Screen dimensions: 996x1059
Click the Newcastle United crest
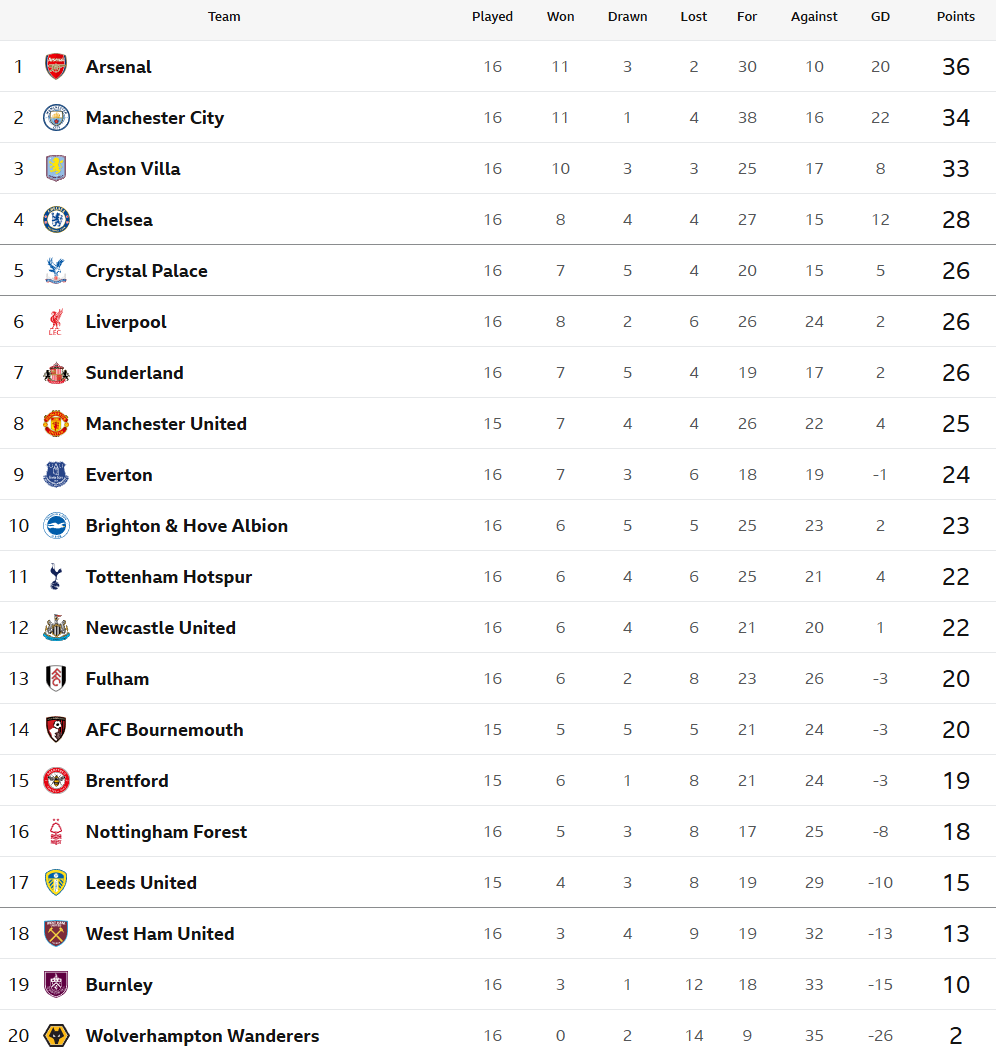coord(56,628)
